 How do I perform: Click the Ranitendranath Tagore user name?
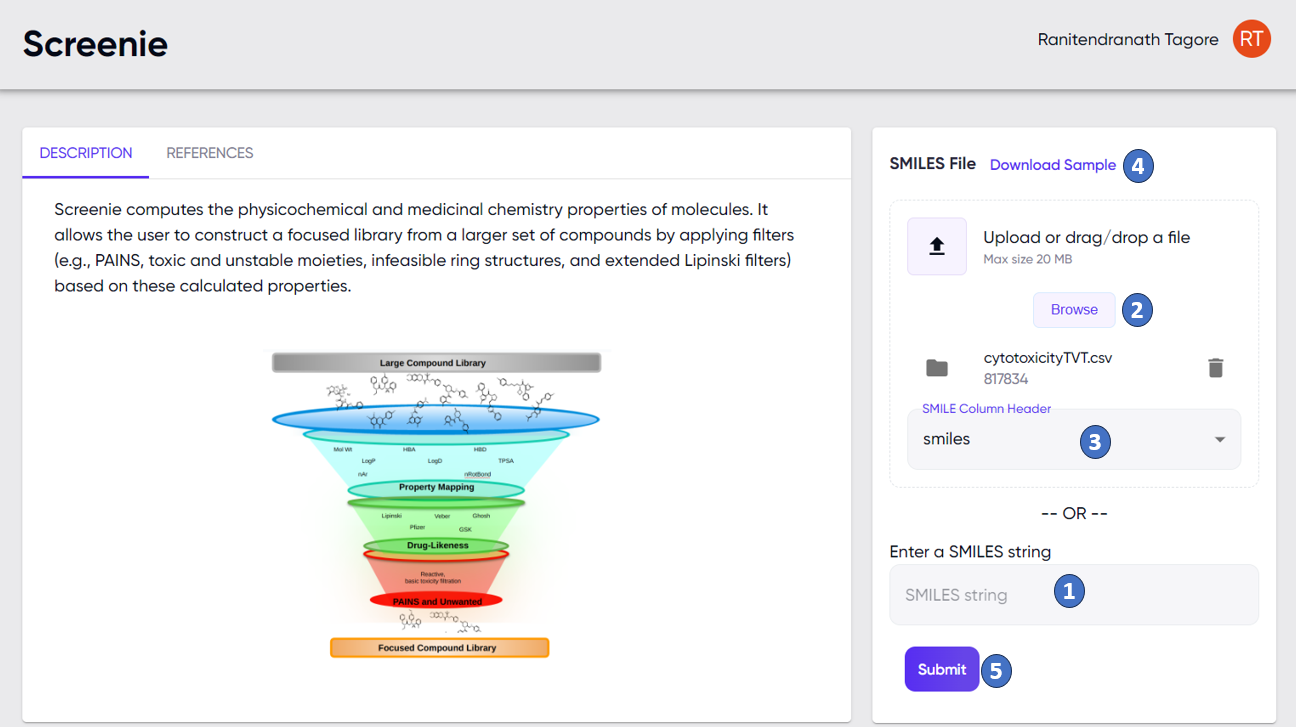(1128, 40)
